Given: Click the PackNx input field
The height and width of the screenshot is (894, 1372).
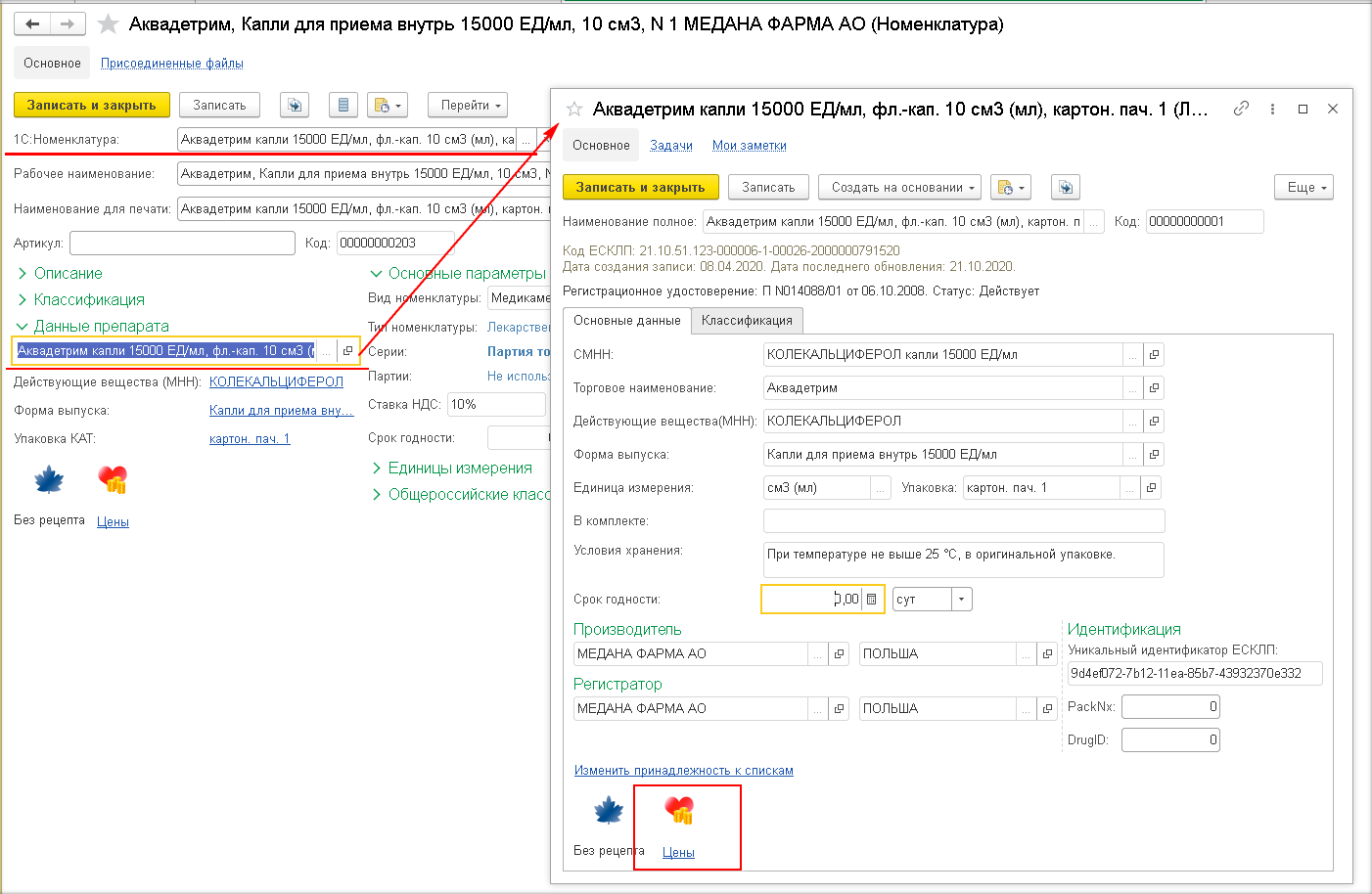Looking at the screenshot, I should (x=1170, y=707).
